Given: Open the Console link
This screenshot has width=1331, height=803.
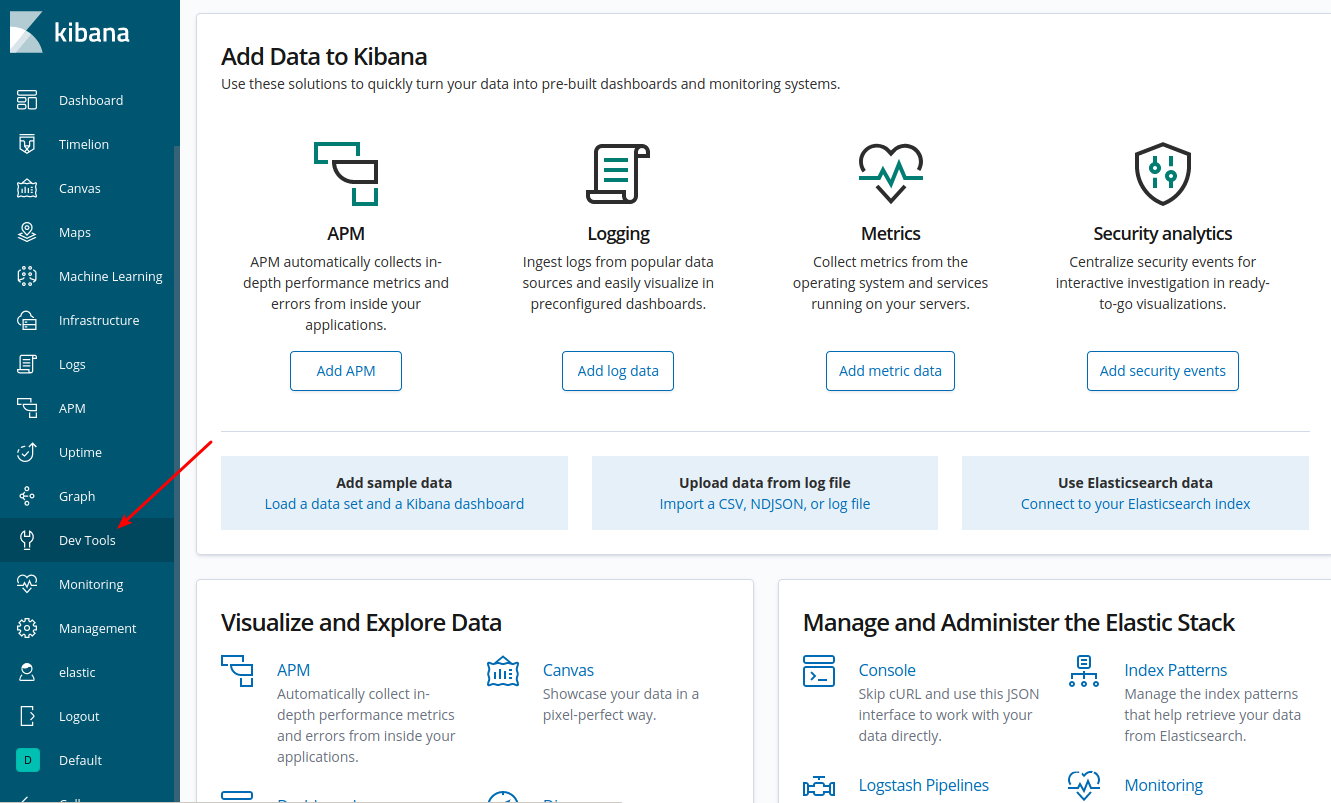Looking at the screenshot, I should [887, 670].
